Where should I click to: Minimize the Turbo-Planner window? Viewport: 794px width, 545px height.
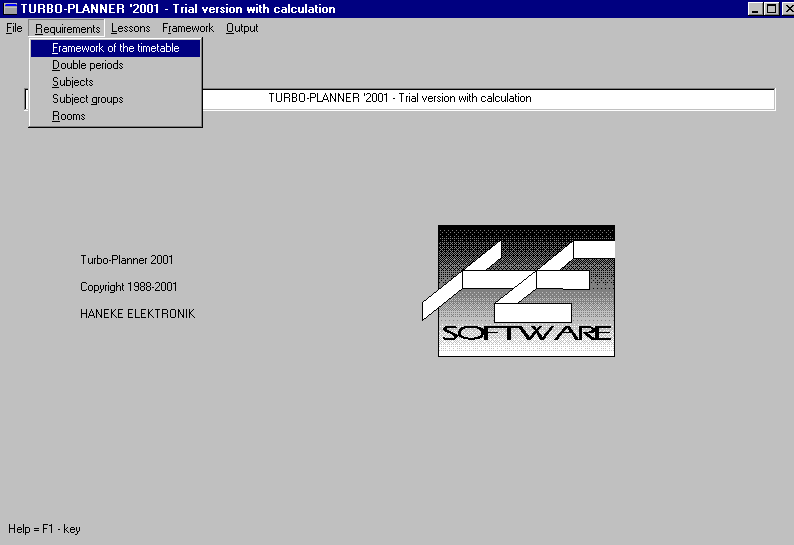755,9
